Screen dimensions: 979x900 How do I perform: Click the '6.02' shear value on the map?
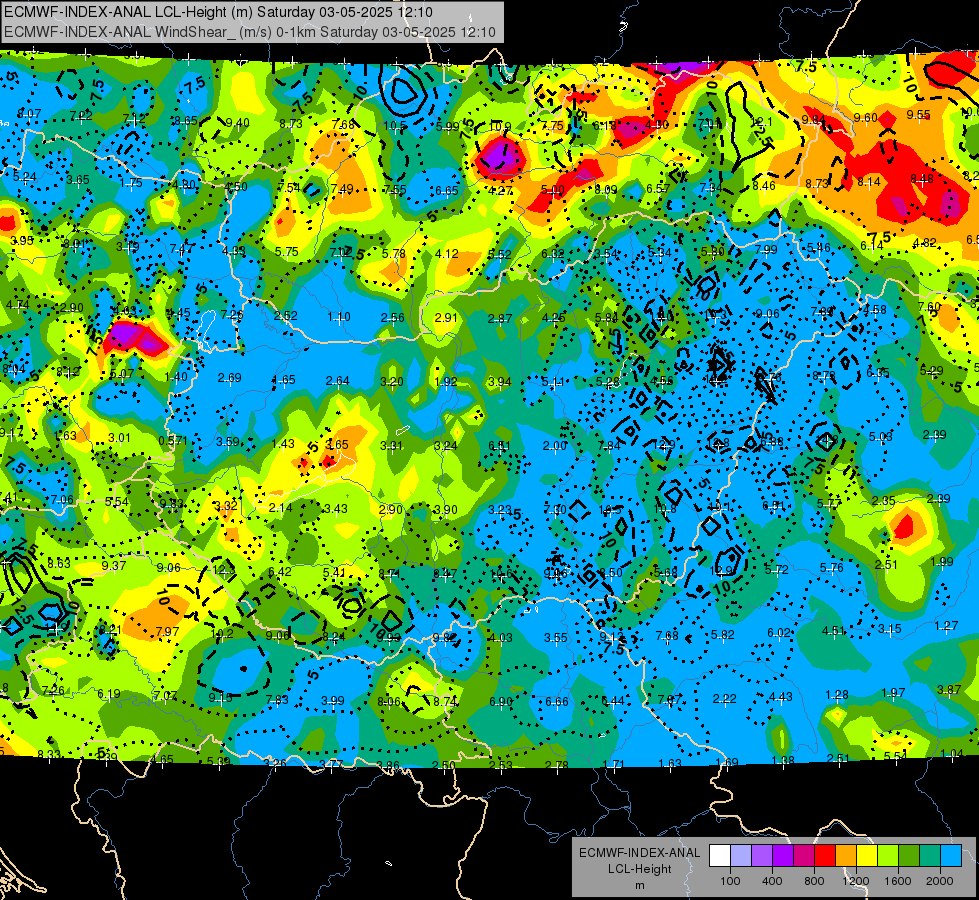pyautogui.click(x=779, y=633)
